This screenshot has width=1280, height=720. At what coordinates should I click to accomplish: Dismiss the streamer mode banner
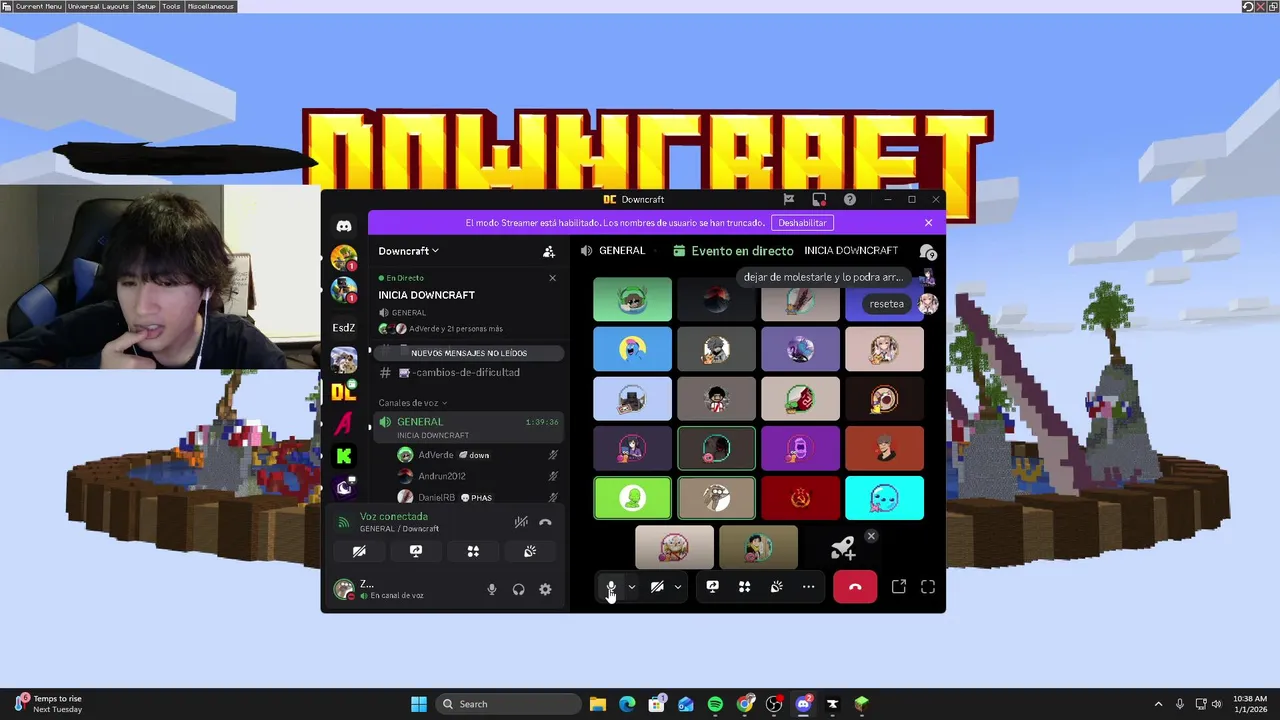coord(928,223)
